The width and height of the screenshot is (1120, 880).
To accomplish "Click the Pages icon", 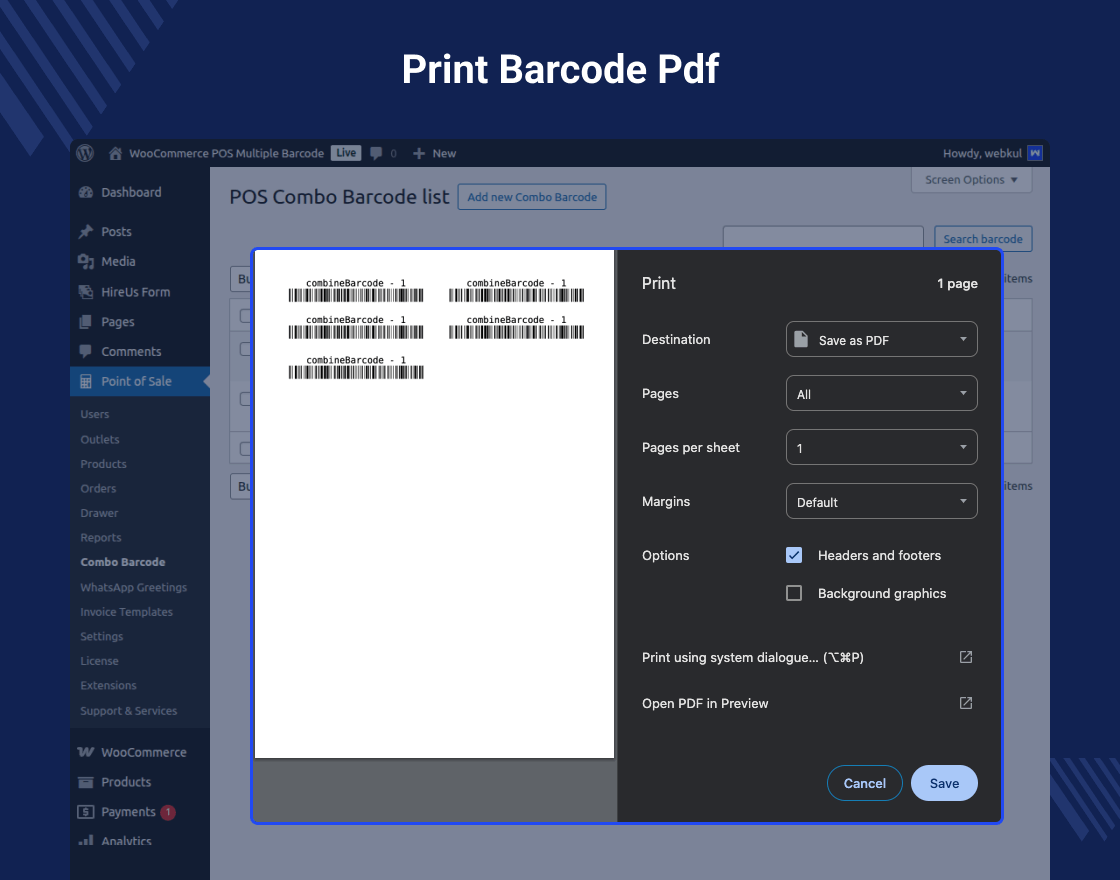I will point(86,321).
